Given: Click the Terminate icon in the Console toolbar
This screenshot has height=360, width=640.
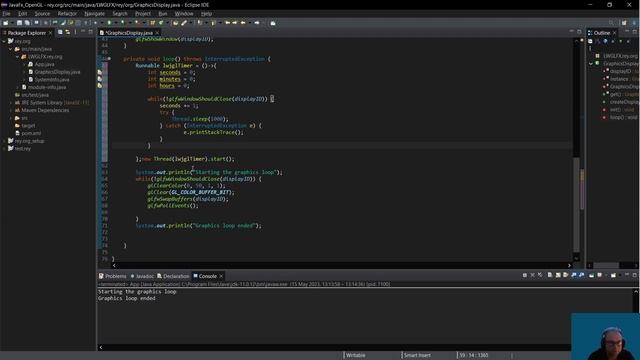Looking at the screenshot, I should pos(525,276).
